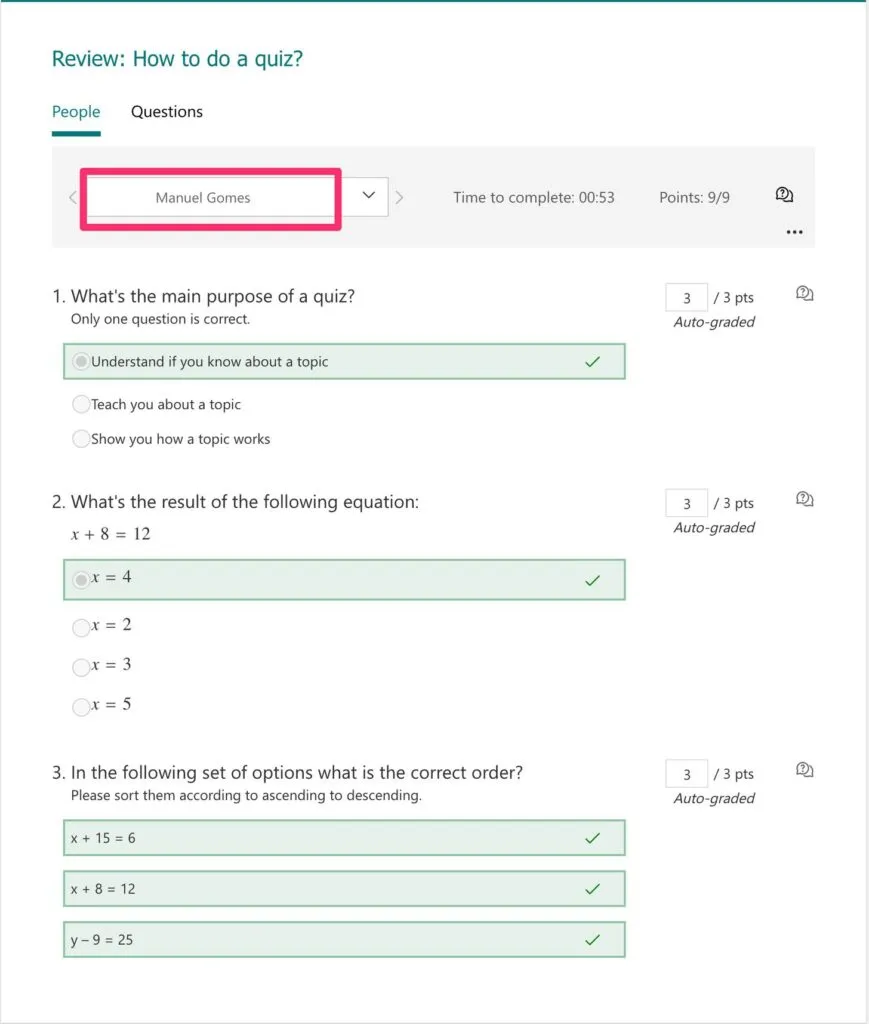Click feedback icon in the respondent bar

(785, 195)
